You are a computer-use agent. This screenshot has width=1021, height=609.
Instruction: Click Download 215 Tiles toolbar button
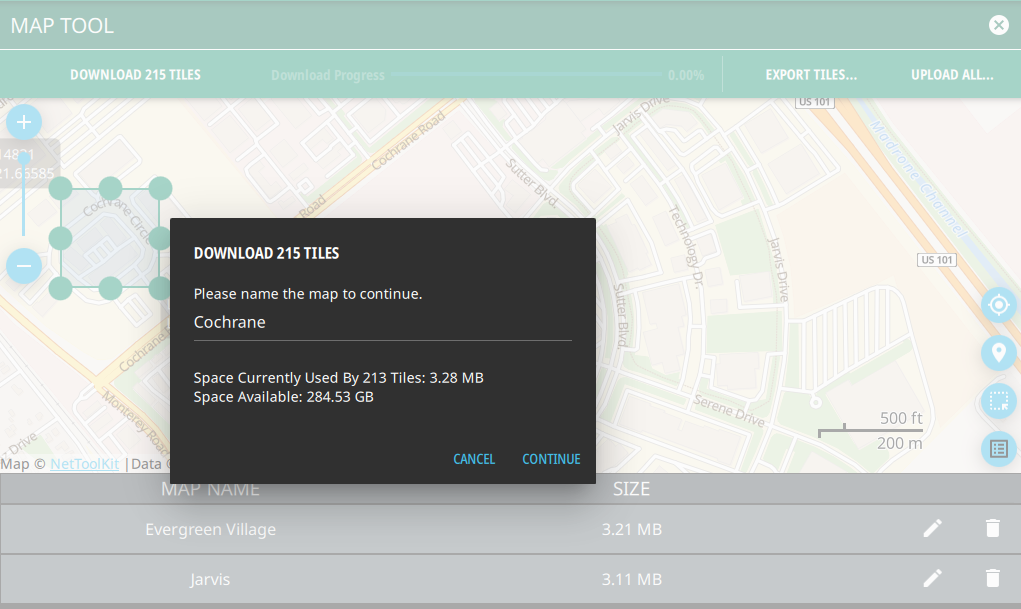135,75
